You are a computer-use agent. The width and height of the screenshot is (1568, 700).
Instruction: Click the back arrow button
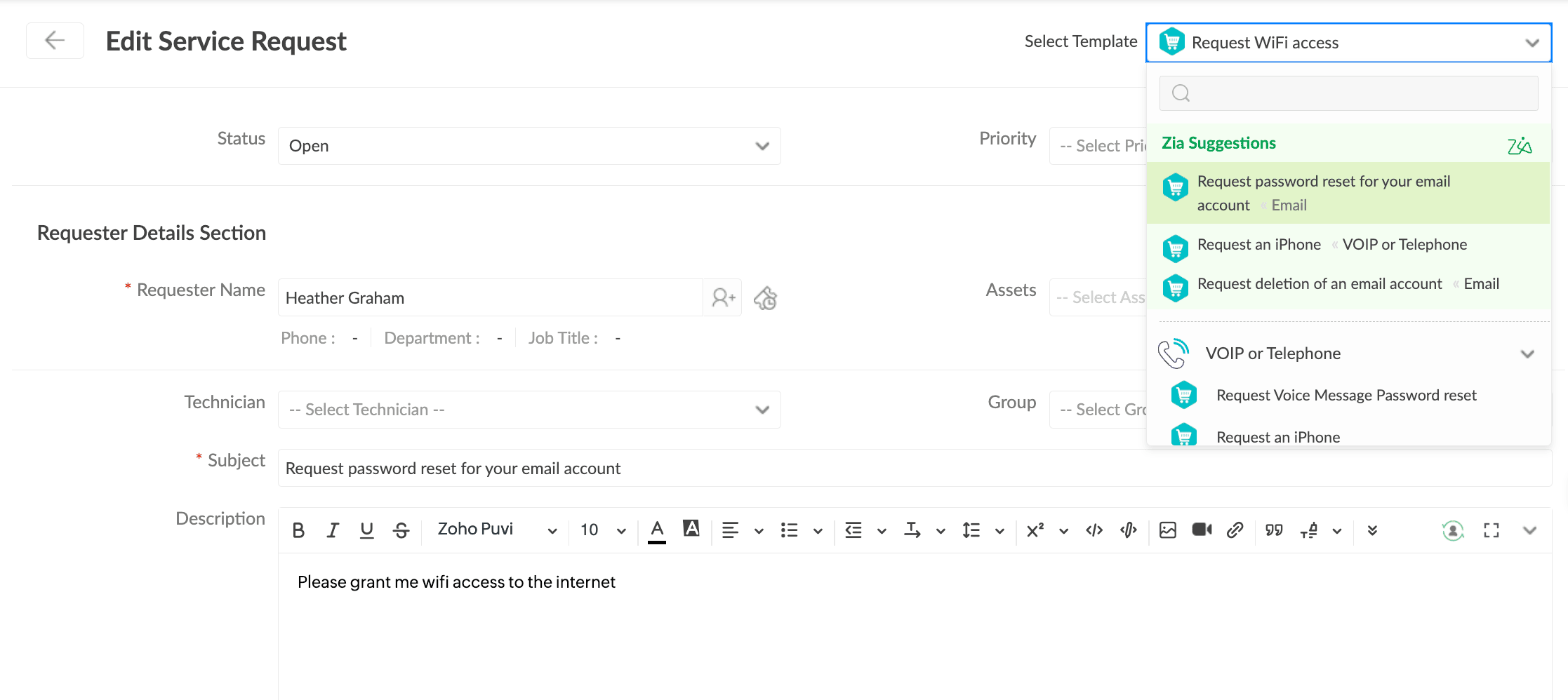pyautogui.click(x=55, y=41)
